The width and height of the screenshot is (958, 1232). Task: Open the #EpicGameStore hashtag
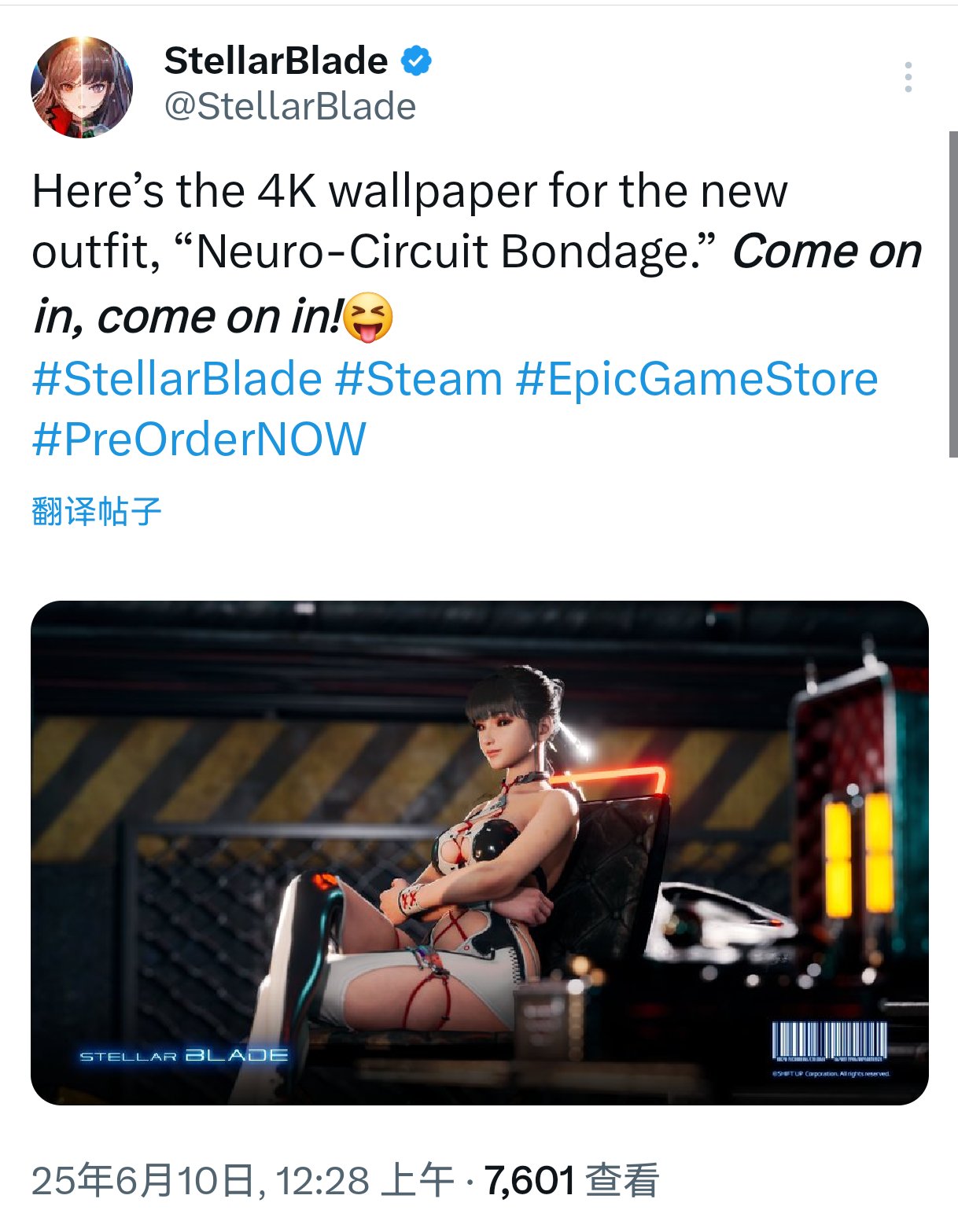click(697, 379)
